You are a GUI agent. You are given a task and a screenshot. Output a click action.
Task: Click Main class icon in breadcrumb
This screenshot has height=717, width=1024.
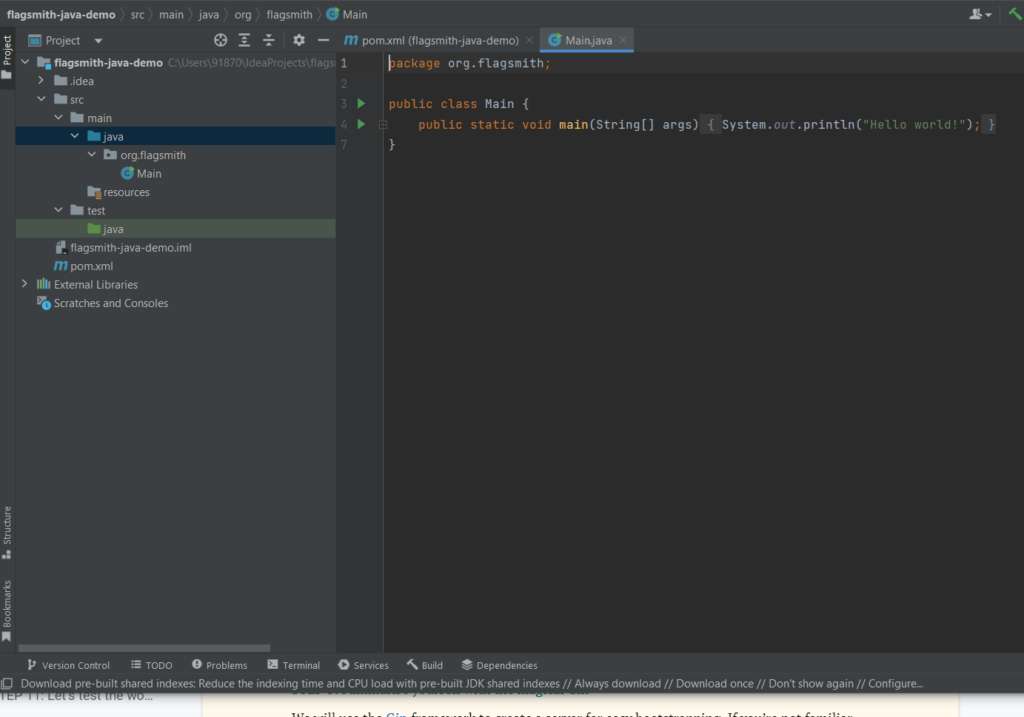[332, 14]
